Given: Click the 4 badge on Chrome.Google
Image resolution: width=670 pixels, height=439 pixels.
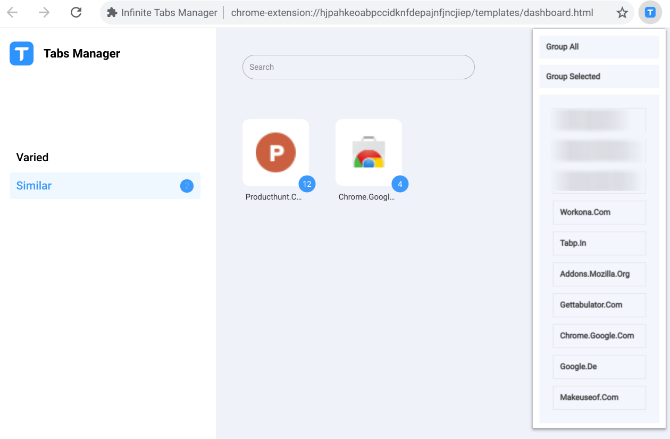Looking at the screenshot, I should (x=400, y=184).
